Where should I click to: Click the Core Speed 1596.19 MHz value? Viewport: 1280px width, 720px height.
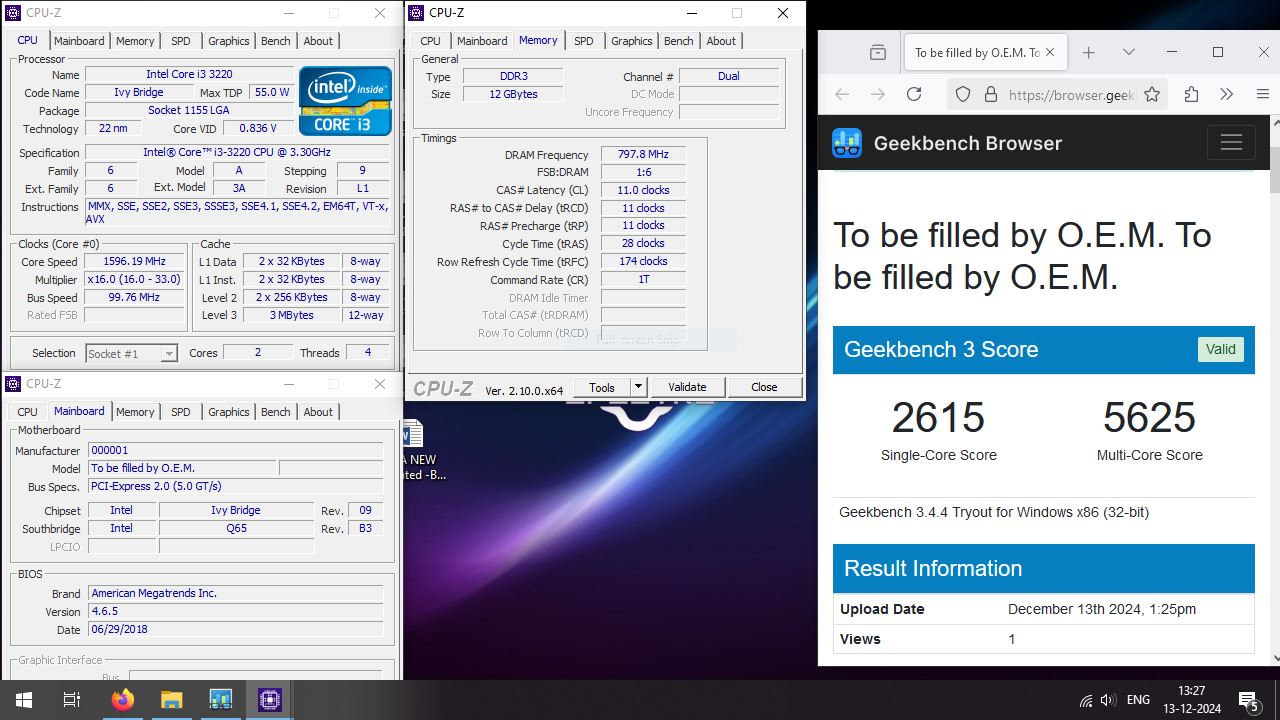pyautogui.click(x=135, y=262)
